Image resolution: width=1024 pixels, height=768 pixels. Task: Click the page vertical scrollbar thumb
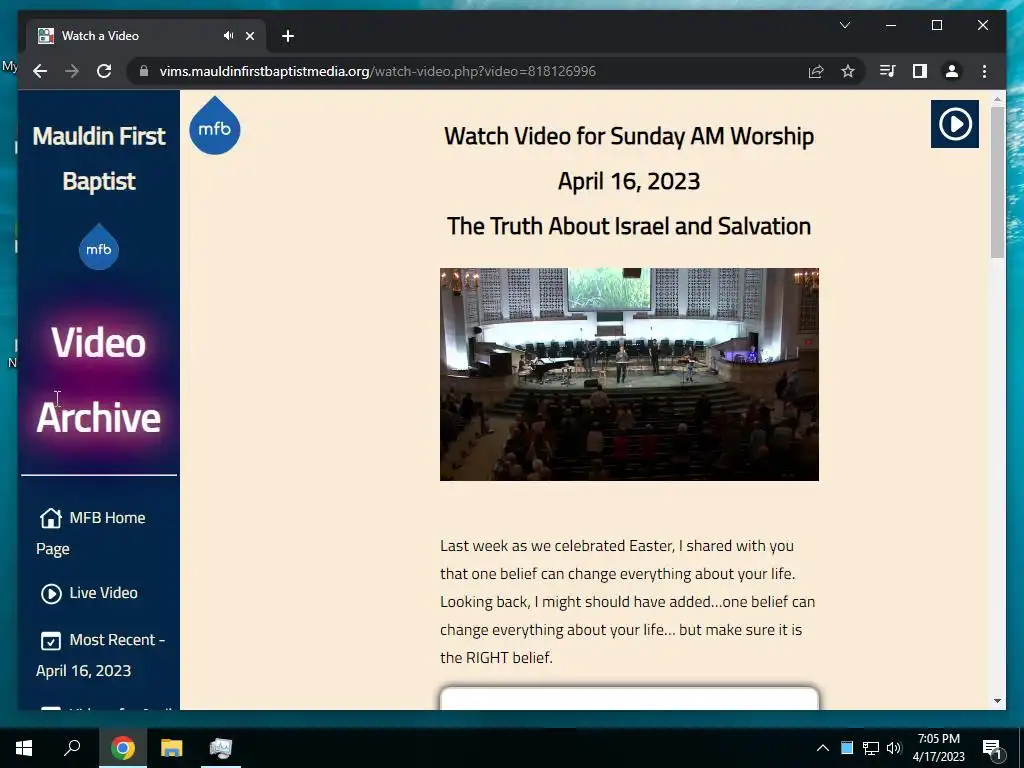[x=997, y=182]
